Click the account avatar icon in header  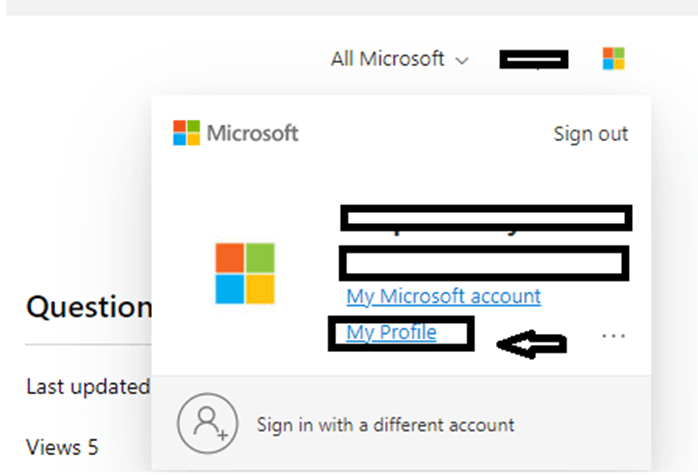pos(613,59)
